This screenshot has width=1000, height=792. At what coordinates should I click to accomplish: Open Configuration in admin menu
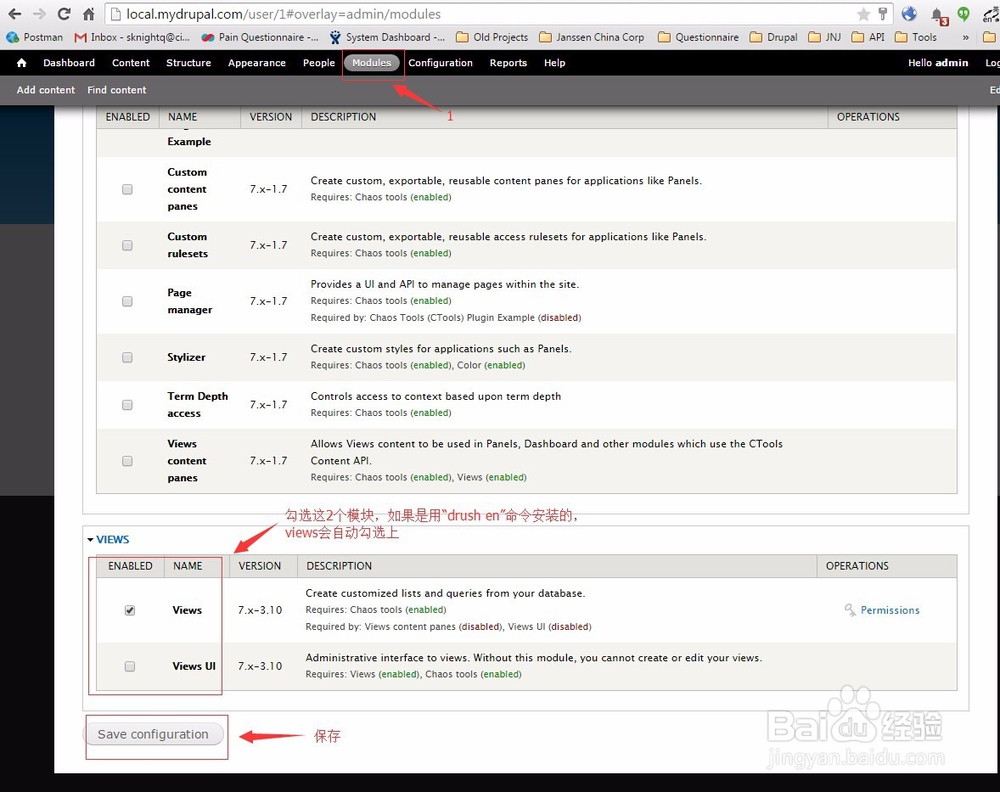(x=441, y=62)
